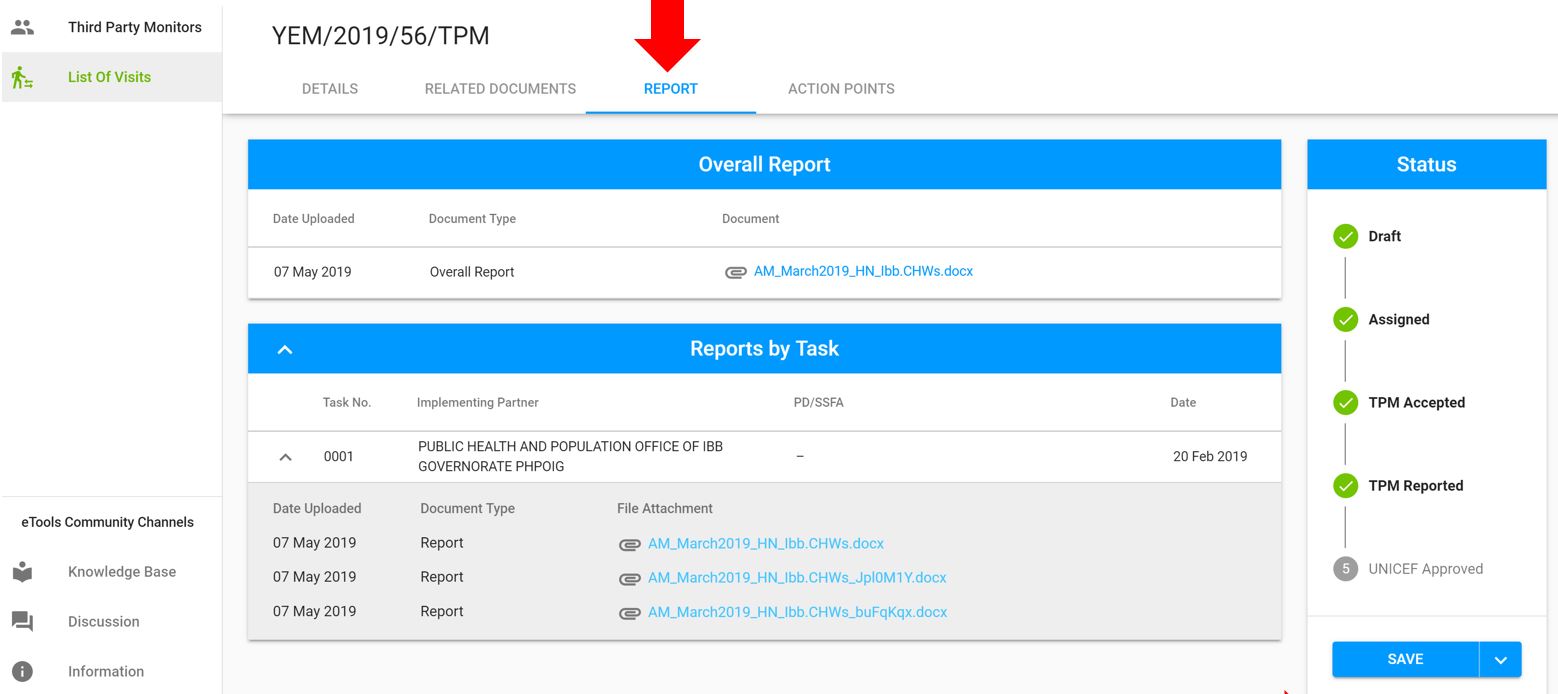Viewport: 1558px width, 694px height.
Task: Collapse task 0001 row details
Action: [285, 457]
